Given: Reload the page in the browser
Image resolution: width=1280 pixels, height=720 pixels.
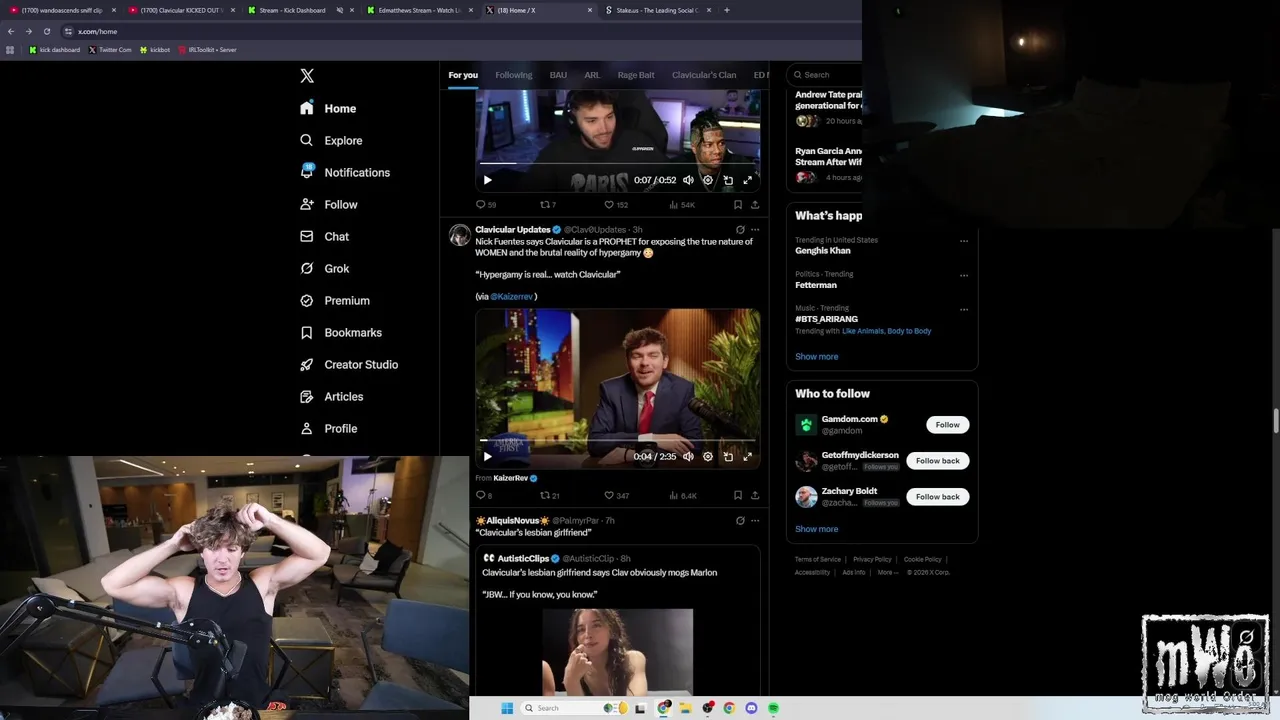Looking at the screenshot, I should click(x=46, y=31).
